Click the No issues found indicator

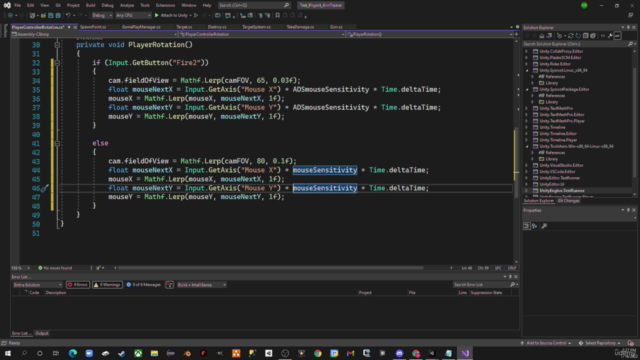tap(55, 268)
